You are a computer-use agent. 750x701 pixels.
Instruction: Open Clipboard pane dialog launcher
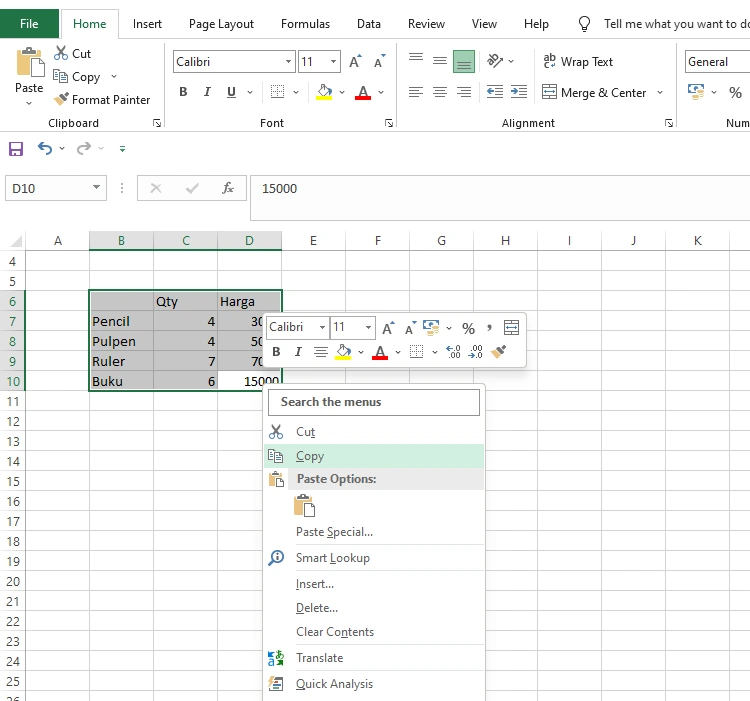tap(157, 123)
